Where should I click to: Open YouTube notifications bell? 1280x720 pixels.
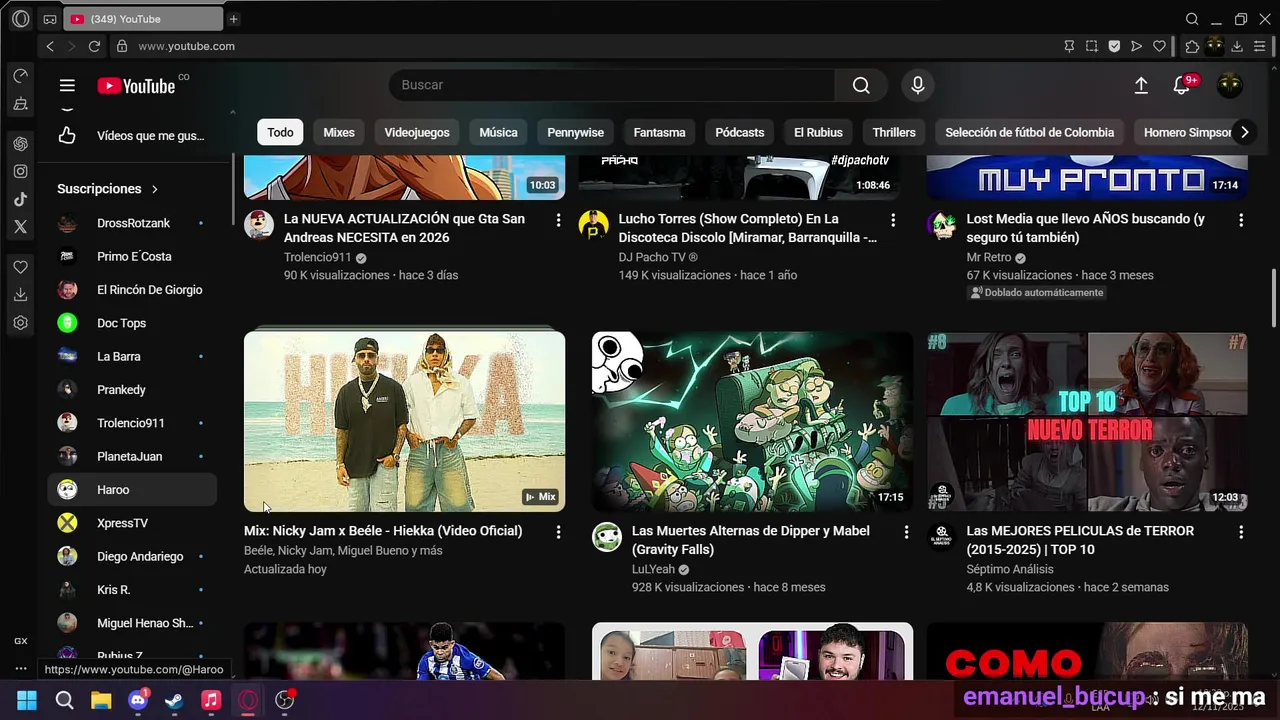pyautogui.click(x=1182, y=86)
